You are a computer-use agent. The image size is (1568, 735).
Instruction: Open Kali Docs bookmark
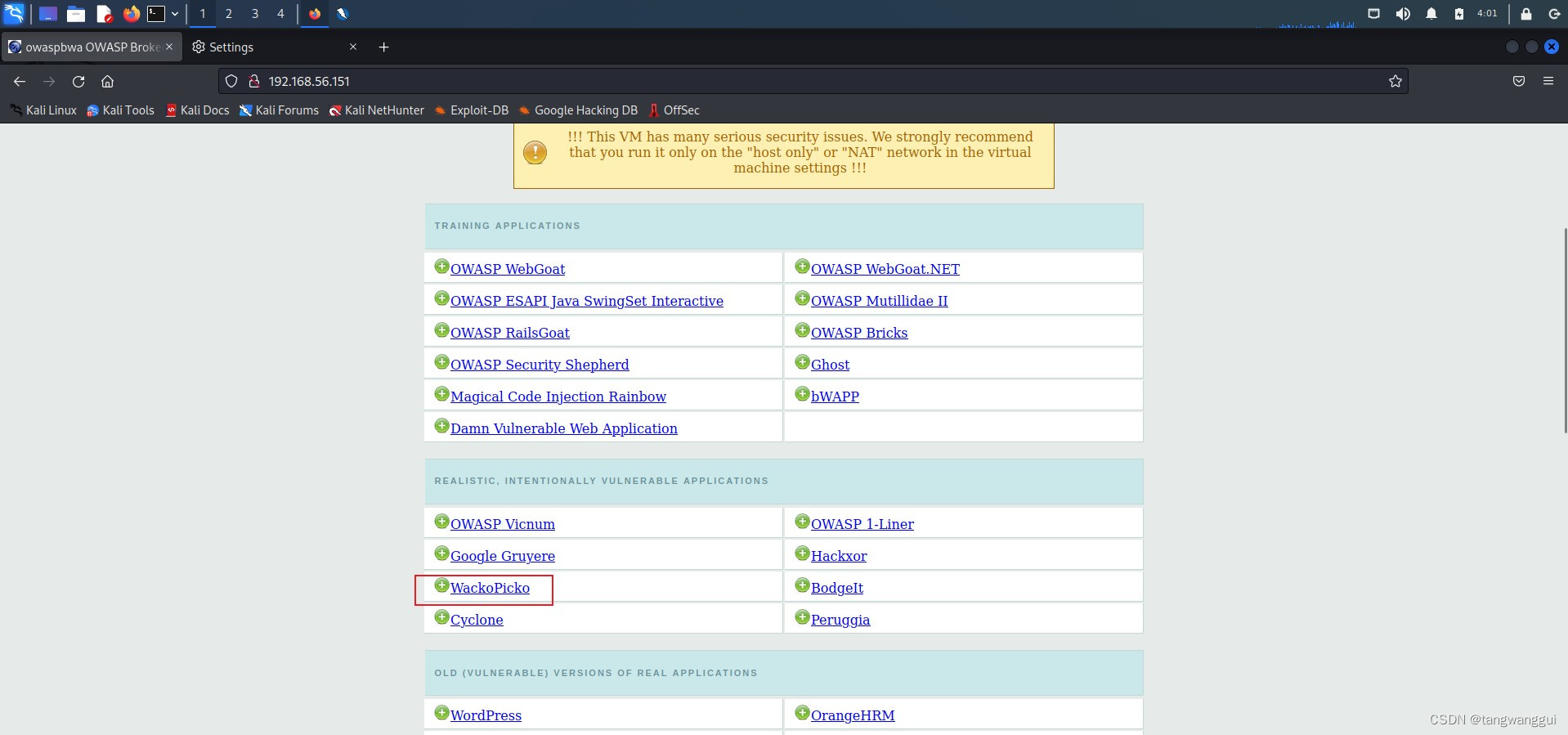(197, 110)
